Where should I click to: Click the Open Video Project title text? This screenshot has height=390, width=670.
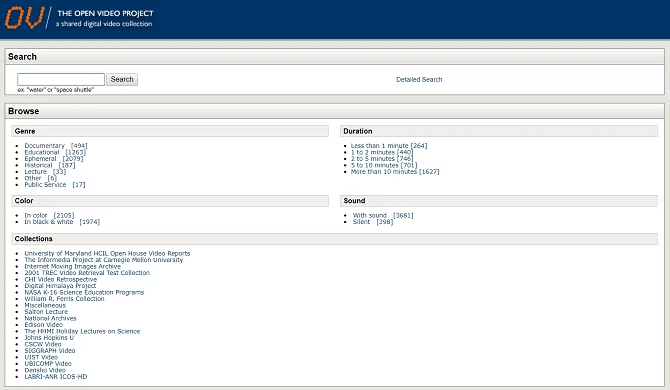click(105, 13)
